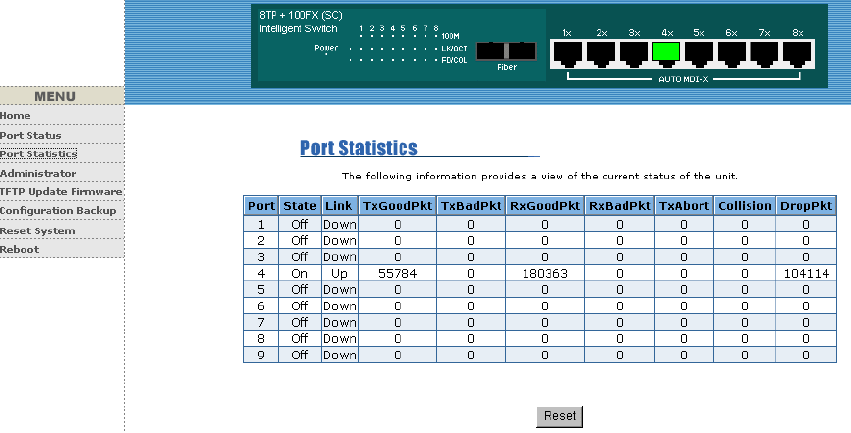Click the Reset statistics button

pos(560,416)
